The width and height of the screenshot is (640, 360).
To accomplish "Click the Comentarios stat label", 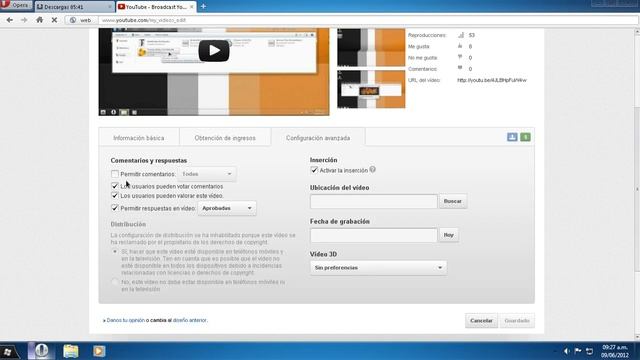I will [x=422, y=69].
